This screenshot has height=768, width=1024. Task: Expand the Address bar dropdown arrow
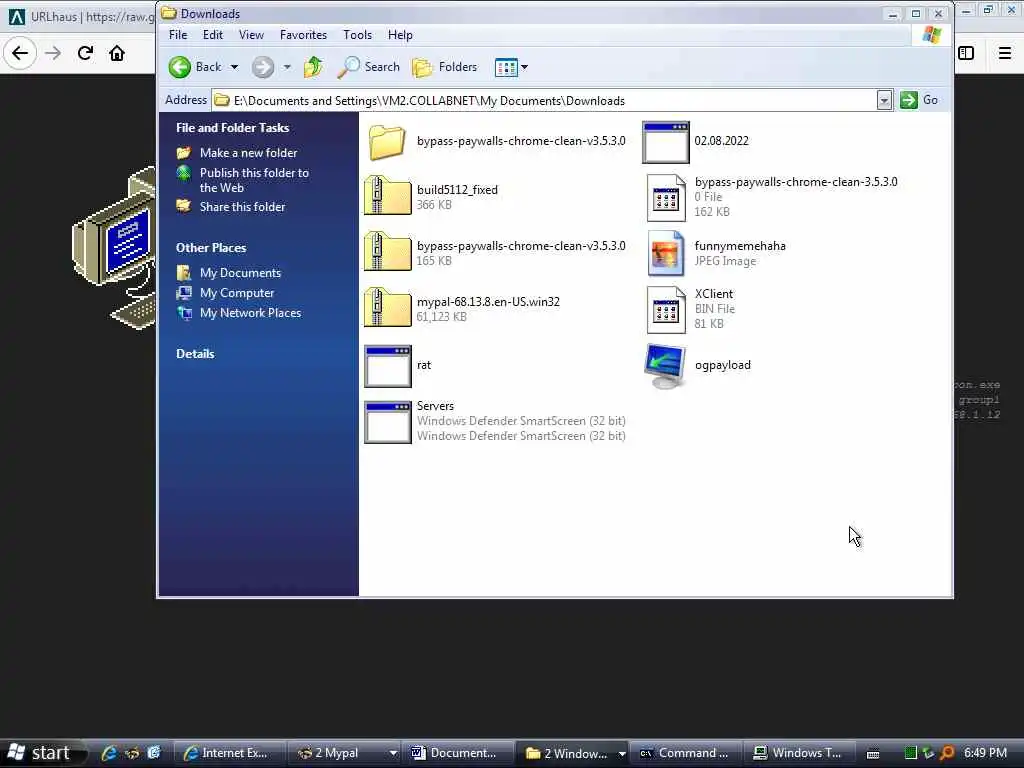pyautogui.click(x=884, y=100)
